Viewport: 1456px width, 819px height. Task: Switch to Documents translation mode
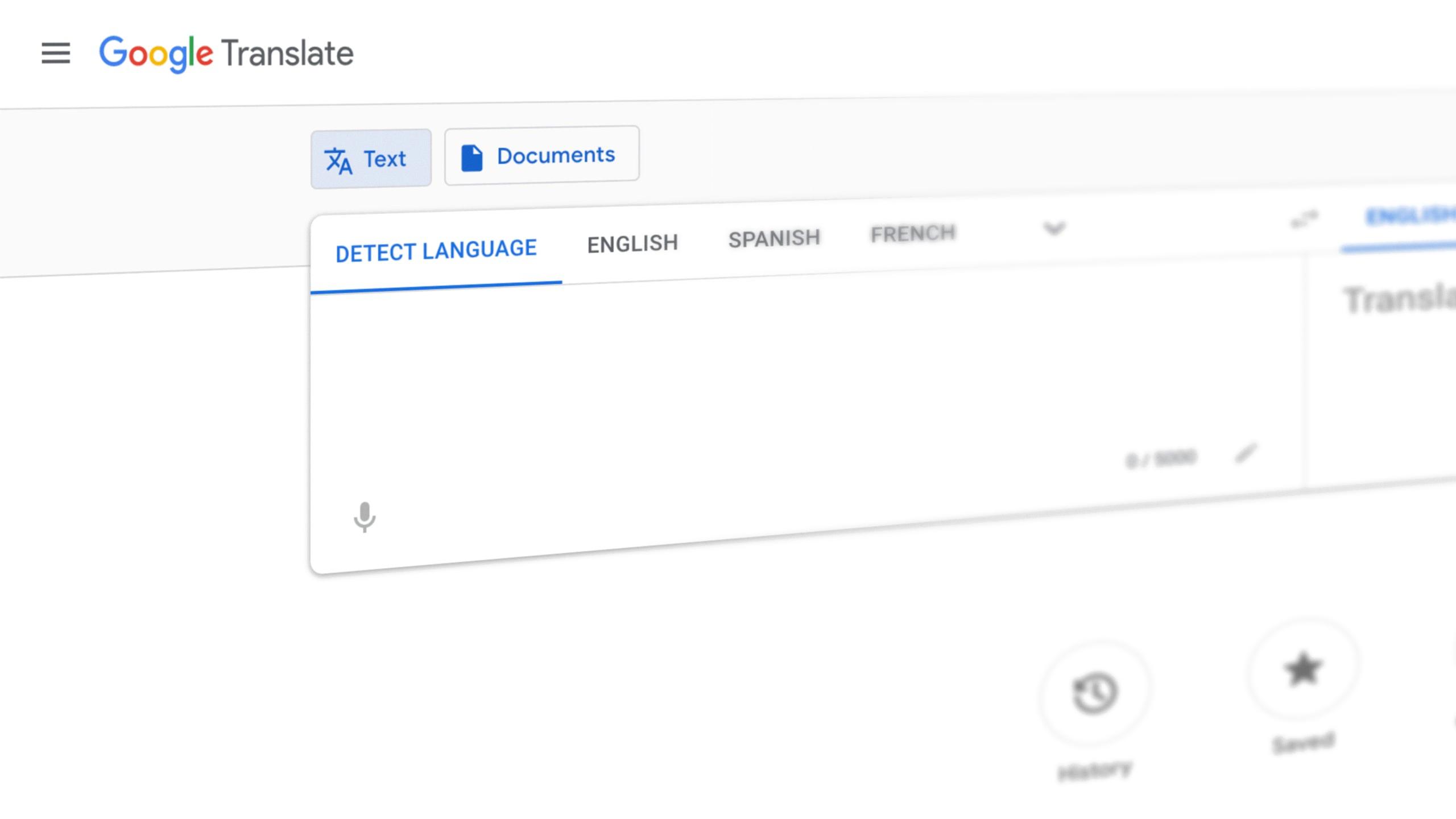[541, 155]
